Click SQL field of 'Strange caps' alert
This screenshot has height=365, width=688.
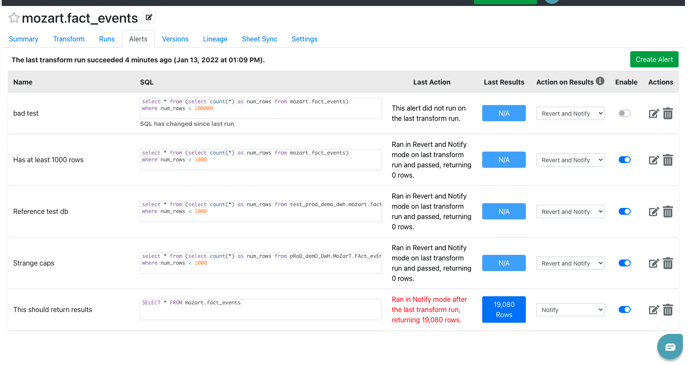pyautogui.click(x=261, y=263)
